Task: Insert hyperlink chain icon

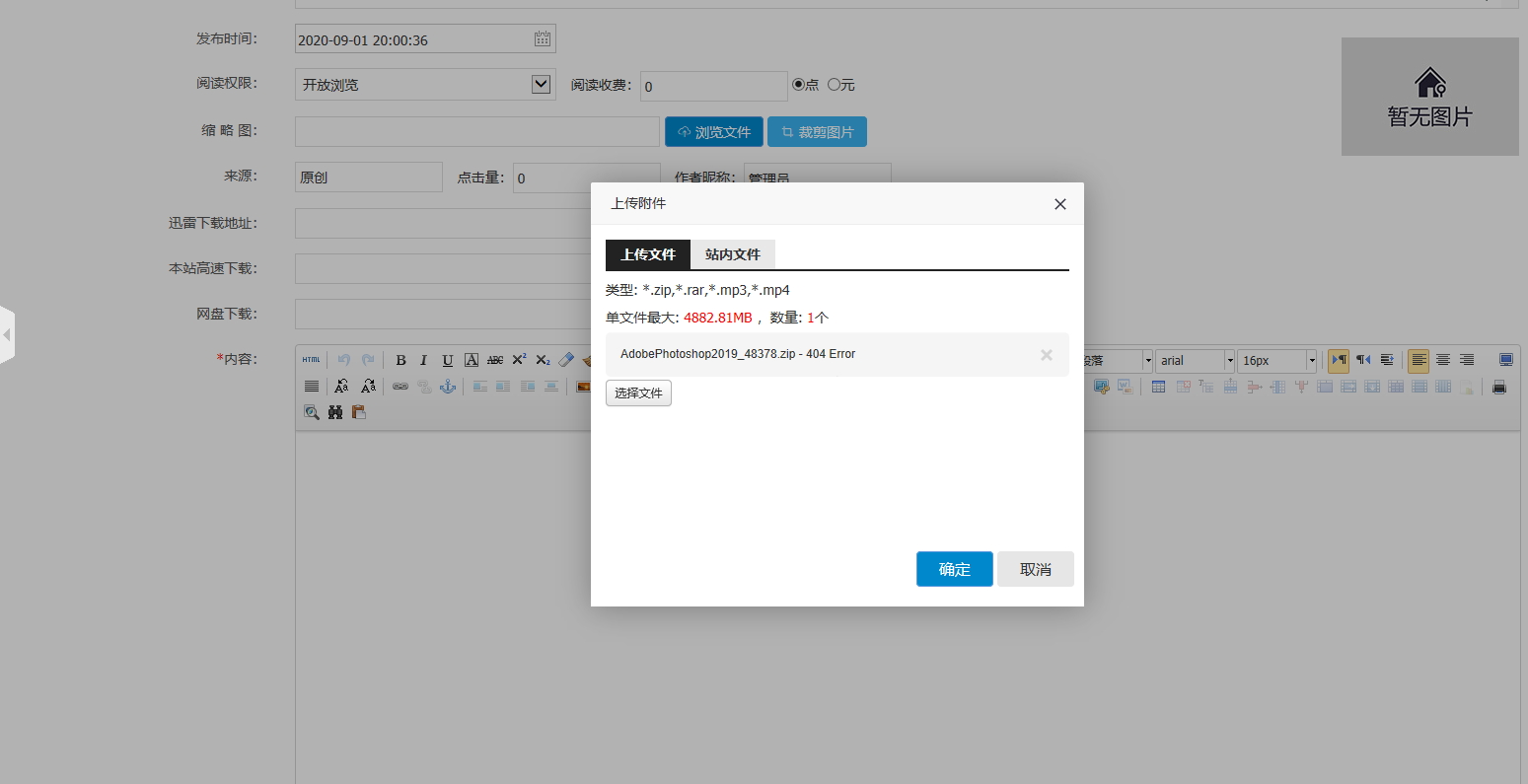Action: (x=400, y=387)
